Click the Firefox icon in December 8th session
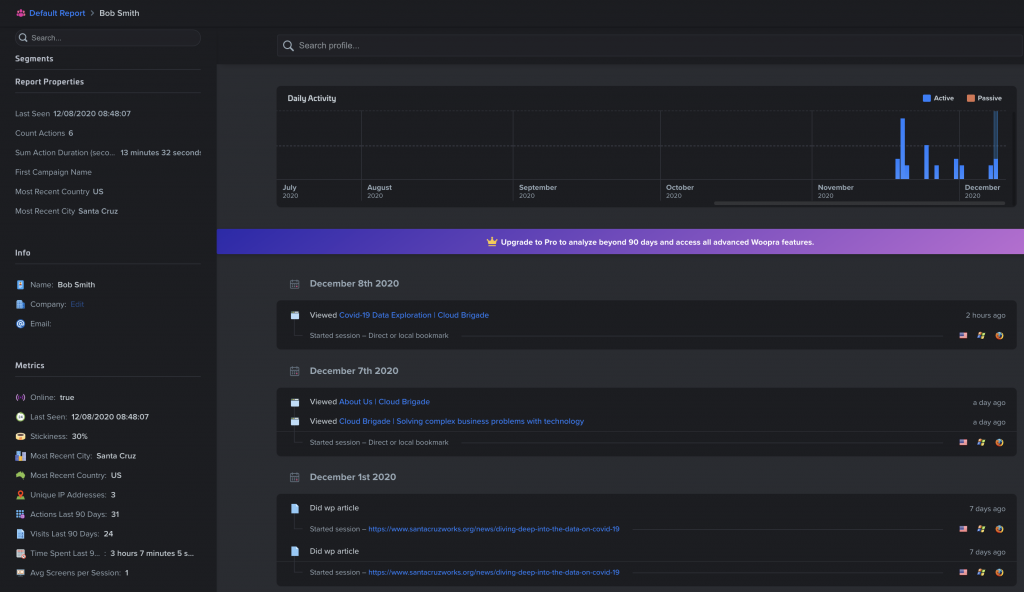This screenshot has height=592, width=1024. 999,335
